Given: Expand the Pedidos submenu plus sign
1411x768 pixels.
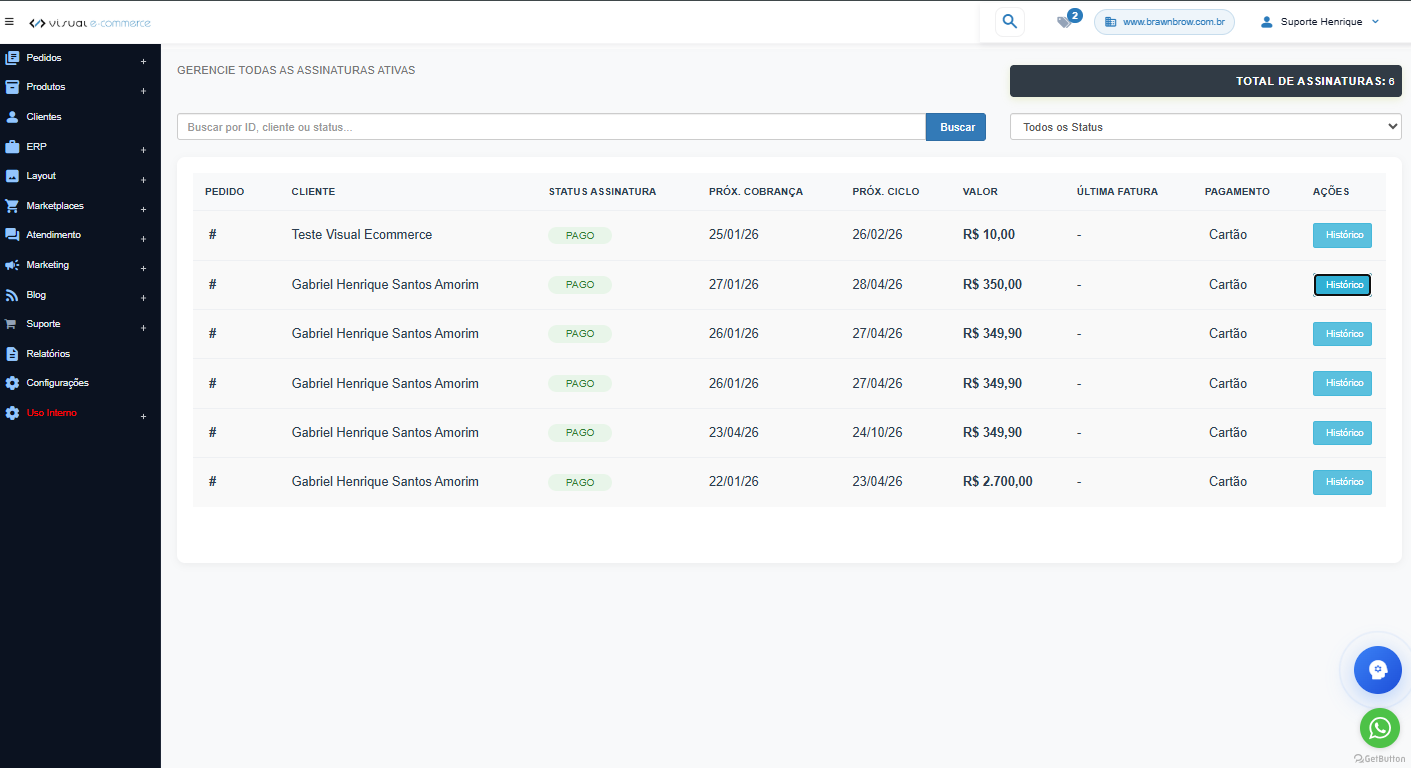Looking at the screenshot, I should pyautogui.click(x=143, y=62).
